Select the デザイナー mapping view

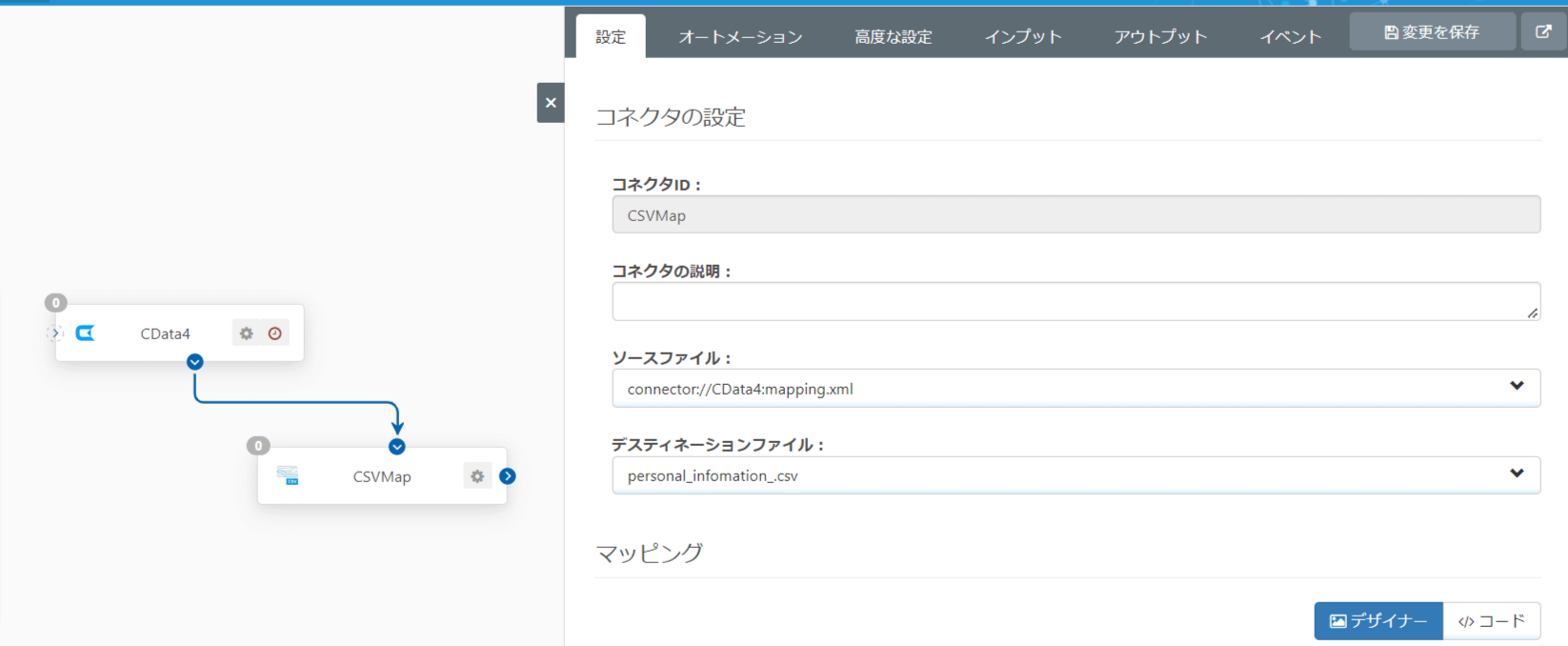(x=1378, y=621)
